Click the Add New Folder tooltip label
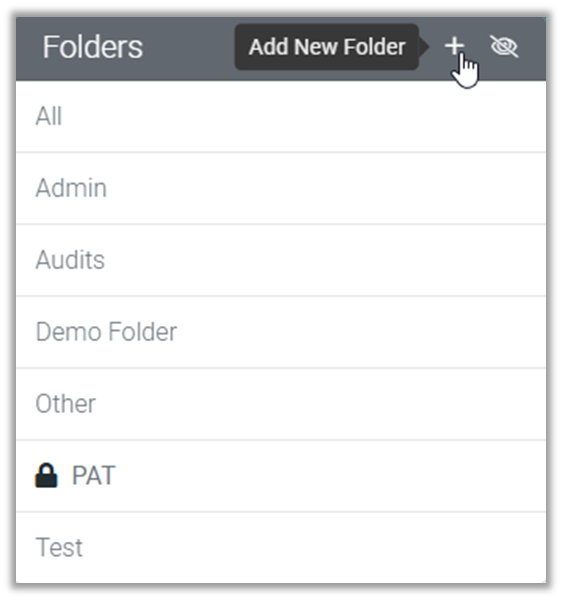 coord(327,47)
